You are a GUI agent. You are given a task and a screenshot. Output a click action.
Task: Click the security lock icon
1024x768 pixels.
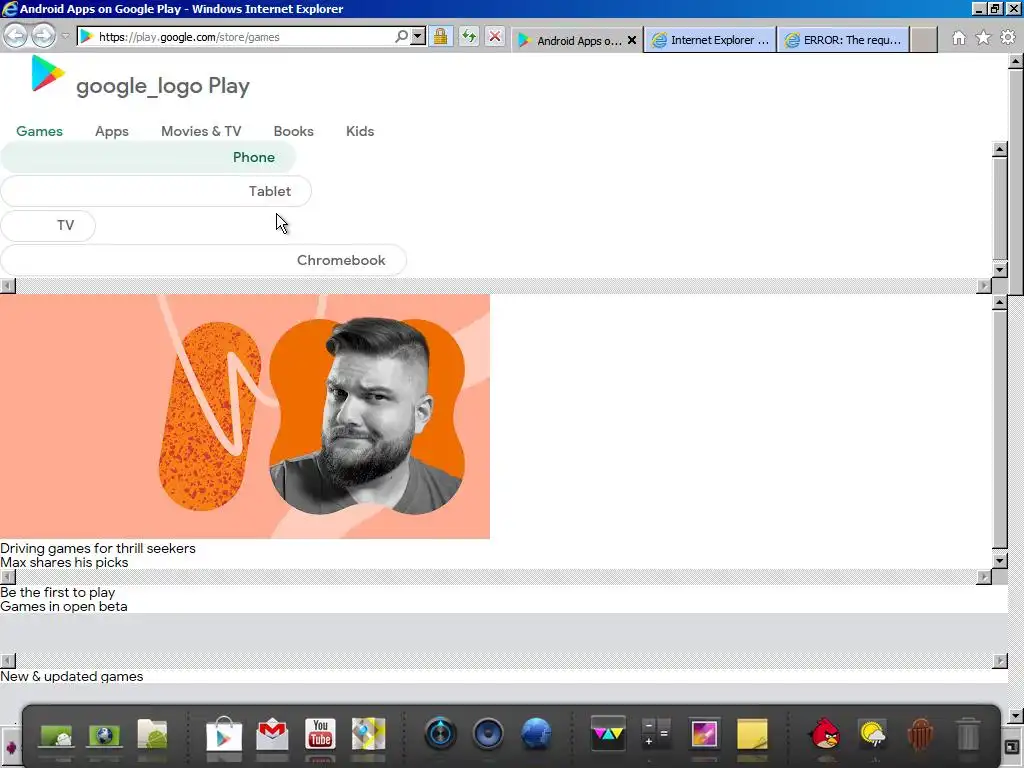[x=441, y=37]
